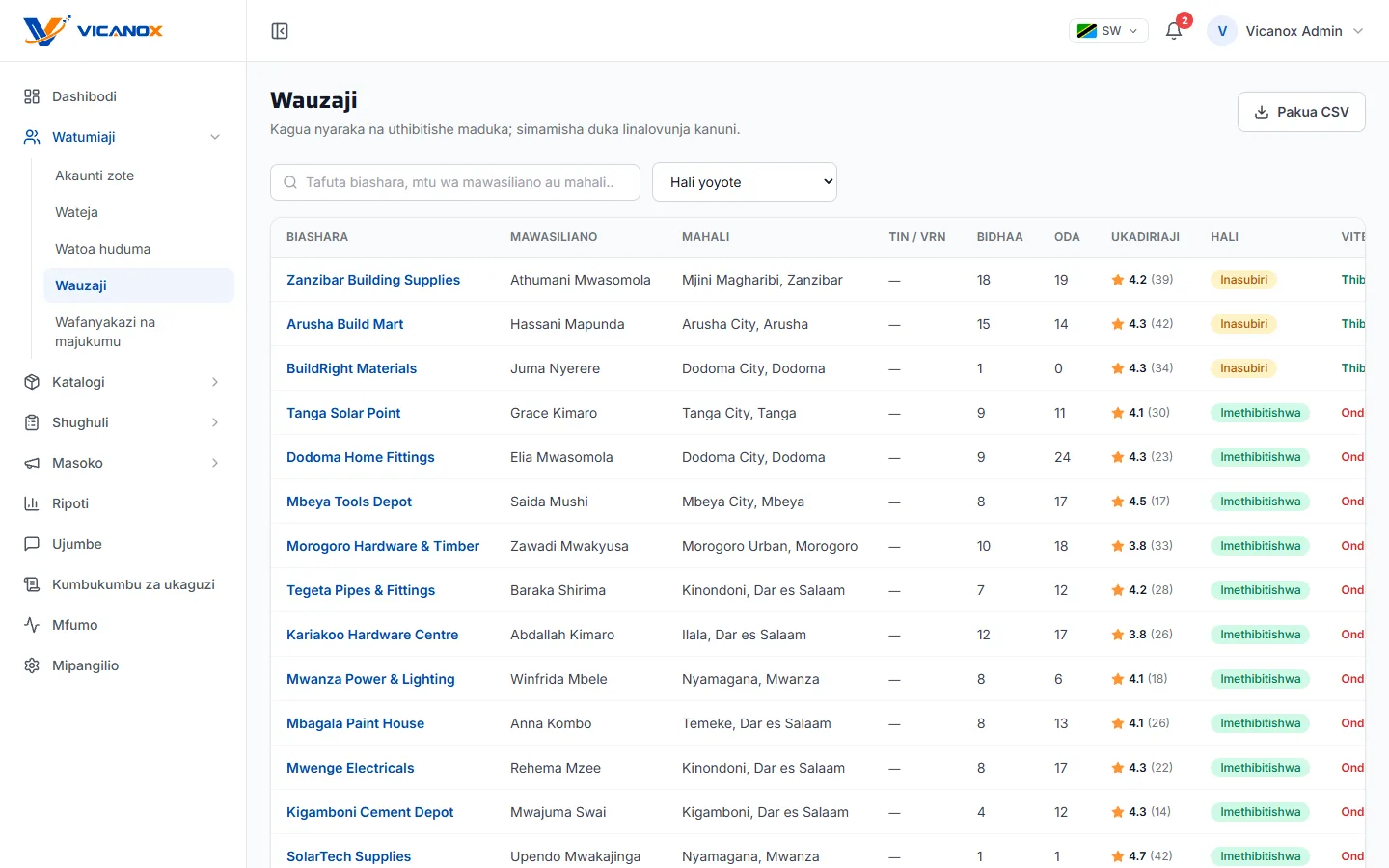The width and height of the screenshot is (1389, 868).
Task: Click the Tanzania flag icon
Action: (x=1086, y=31)
